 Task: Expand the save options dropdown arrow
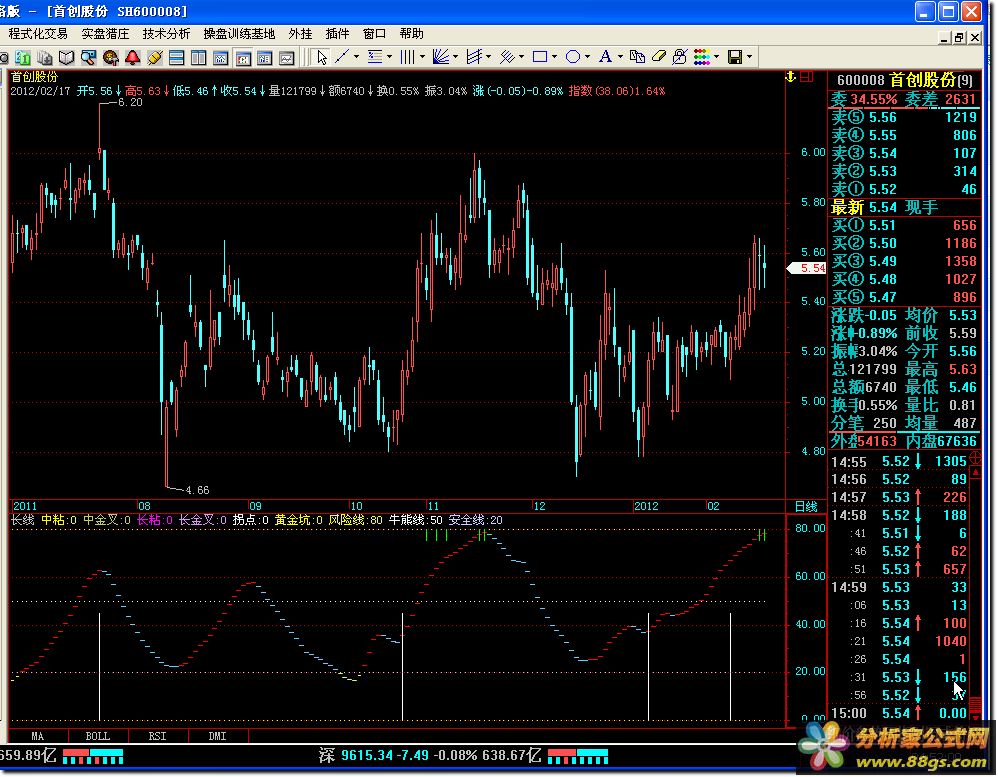tap(750, 57)
